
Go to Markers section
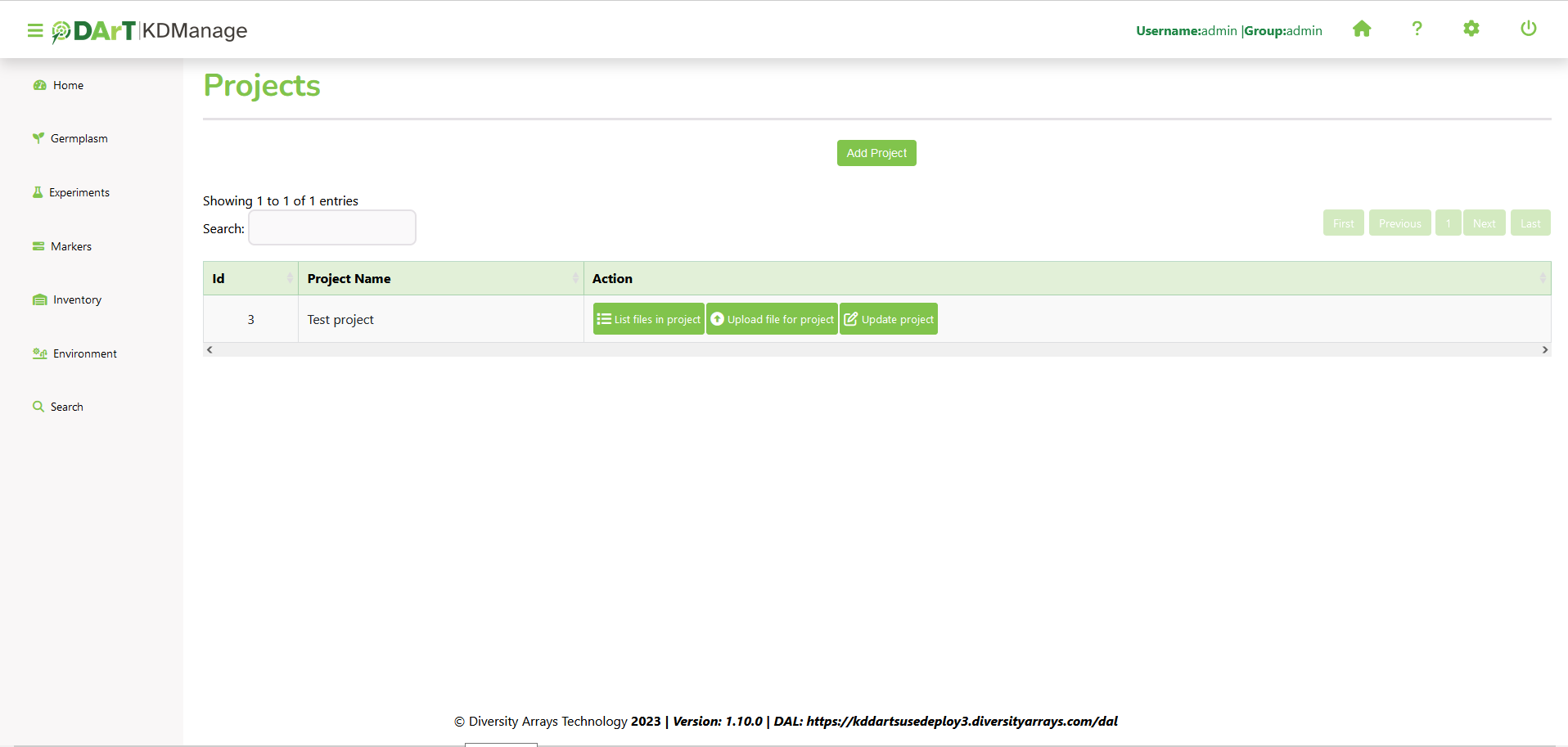(x=70, y=246)
